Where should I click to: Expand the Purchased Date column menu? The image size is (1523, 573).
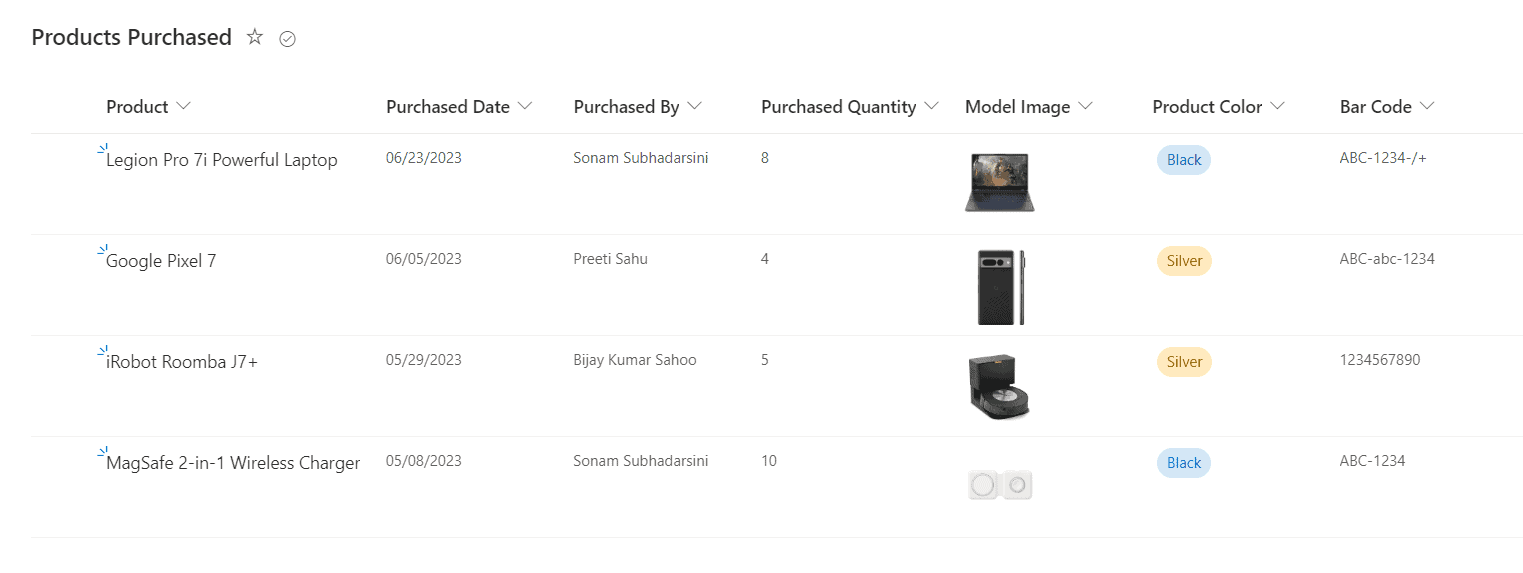click(x=525, y=107)
